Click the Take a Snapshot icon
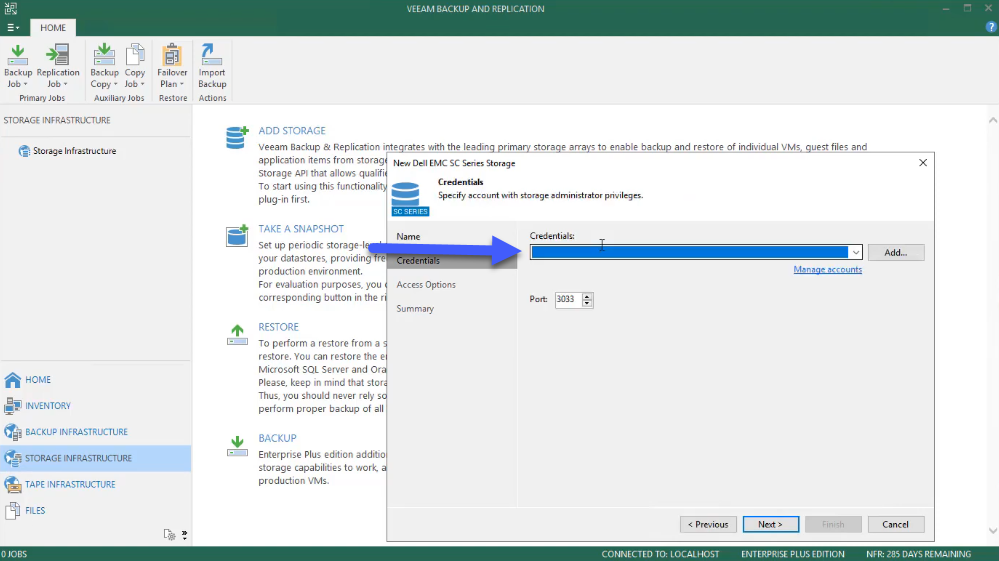 coord(236,236)
